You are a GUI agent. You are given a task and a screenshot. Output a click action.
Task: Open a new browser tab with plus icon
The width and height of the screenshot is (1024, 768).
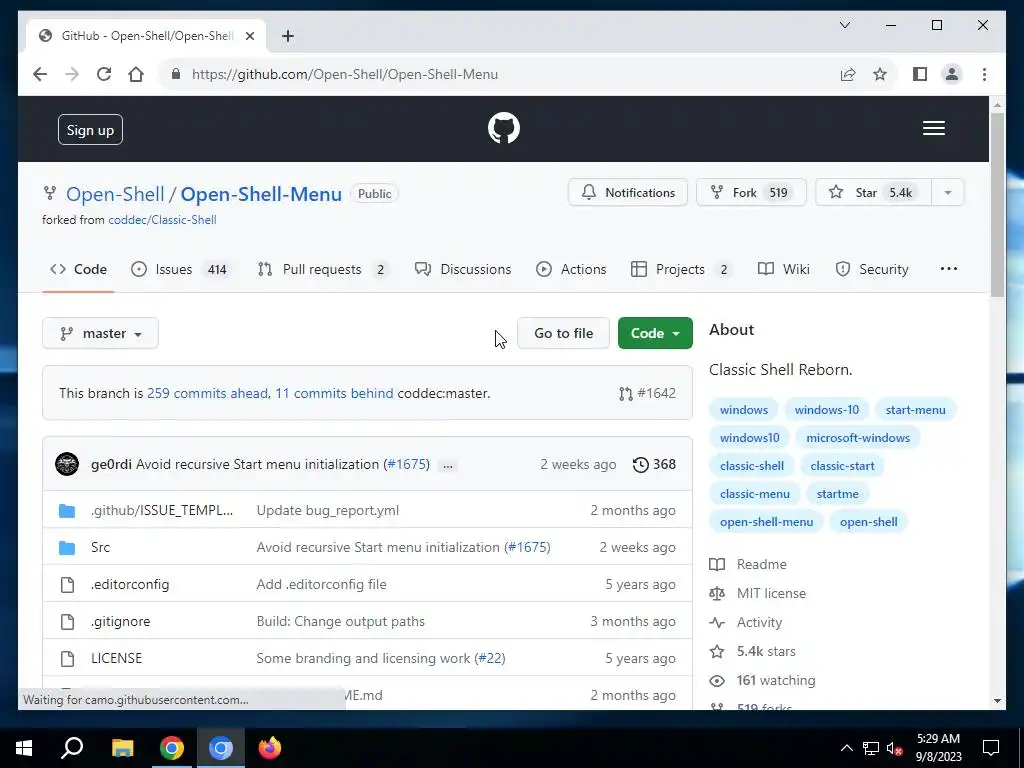click(x=287, y=36)
